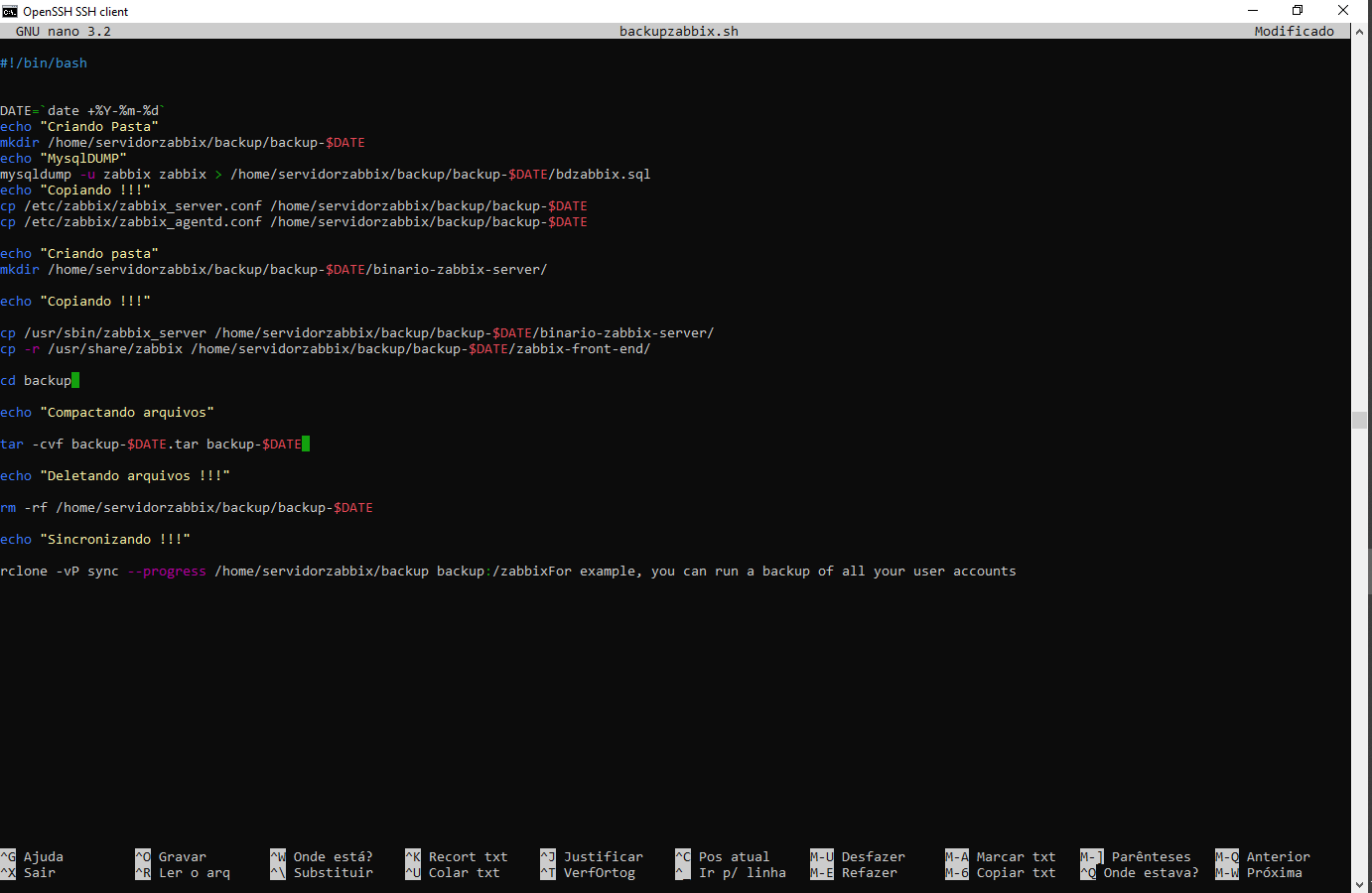
Task: Click the mysqldump -u zabbix command line
Action: (326, 174)
